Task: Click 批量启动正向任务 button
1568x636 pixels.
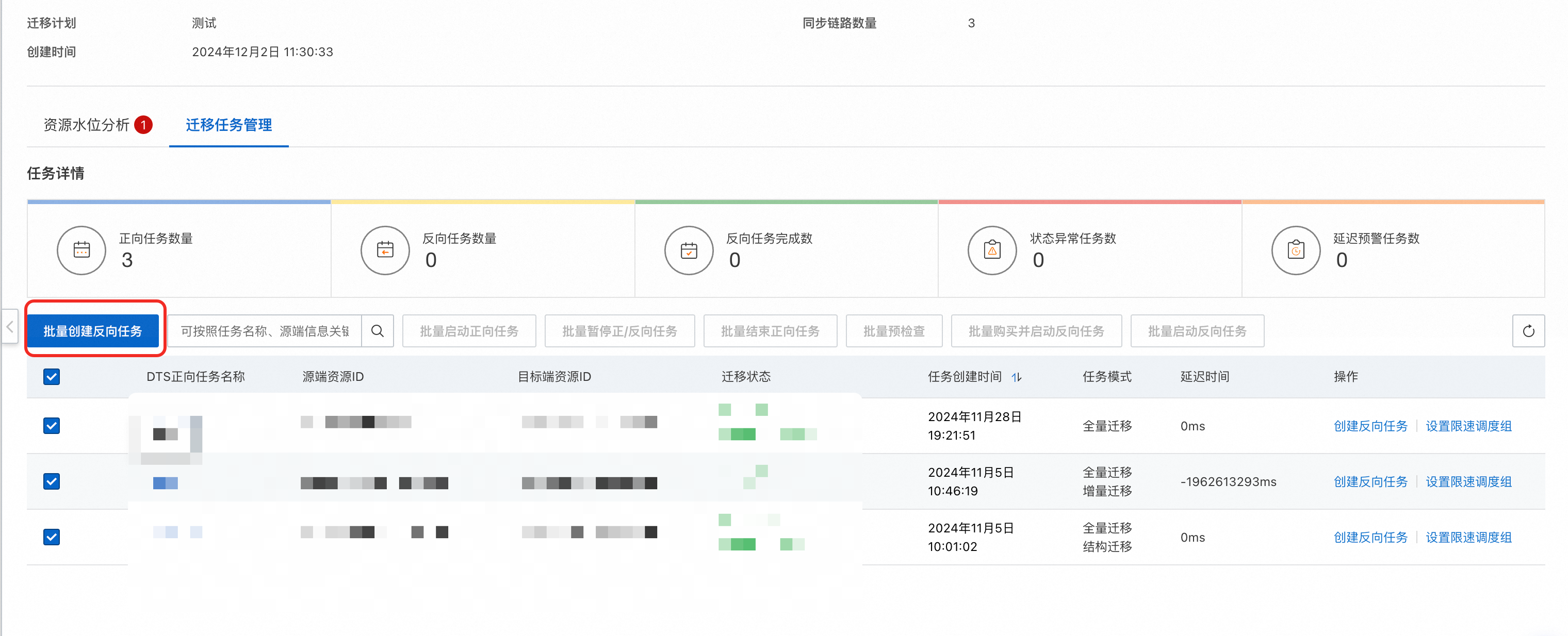Action: (x=469, y=331)
